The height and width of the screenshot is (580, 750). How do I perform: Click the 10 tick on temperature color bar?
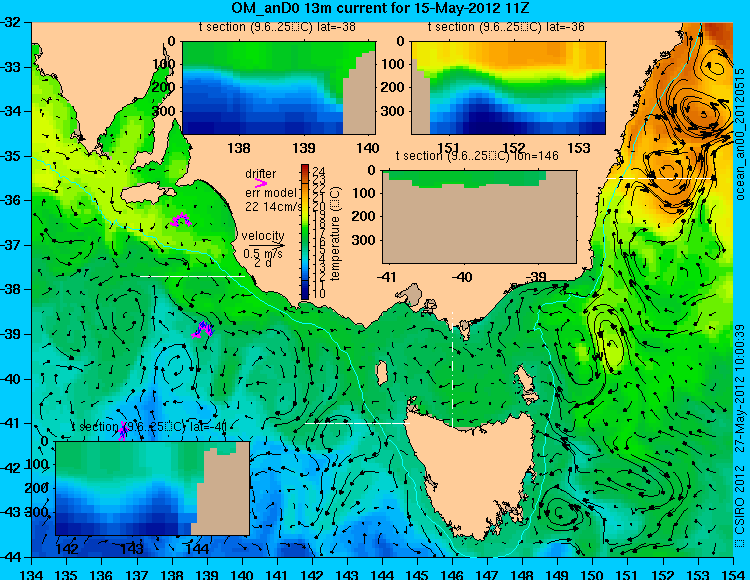(x=319, y=293)
